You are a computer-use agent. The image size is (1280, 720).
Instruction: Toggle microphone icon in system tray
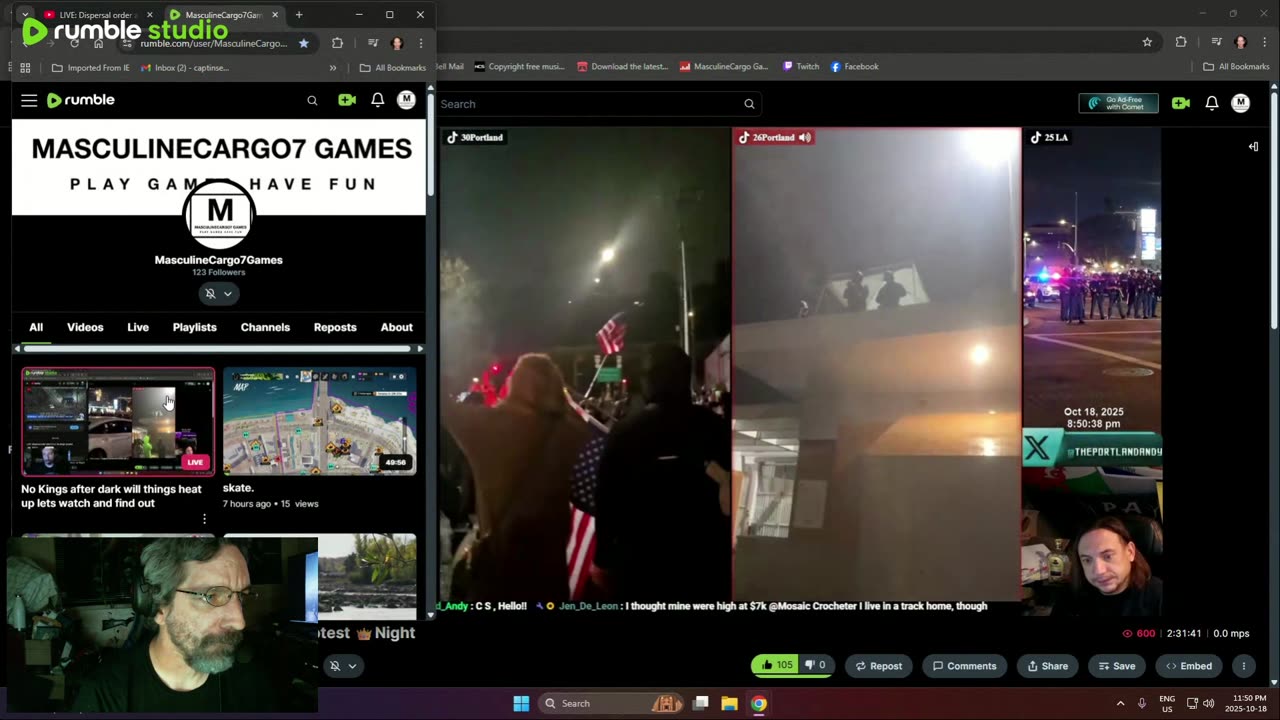coord(1141,703)
